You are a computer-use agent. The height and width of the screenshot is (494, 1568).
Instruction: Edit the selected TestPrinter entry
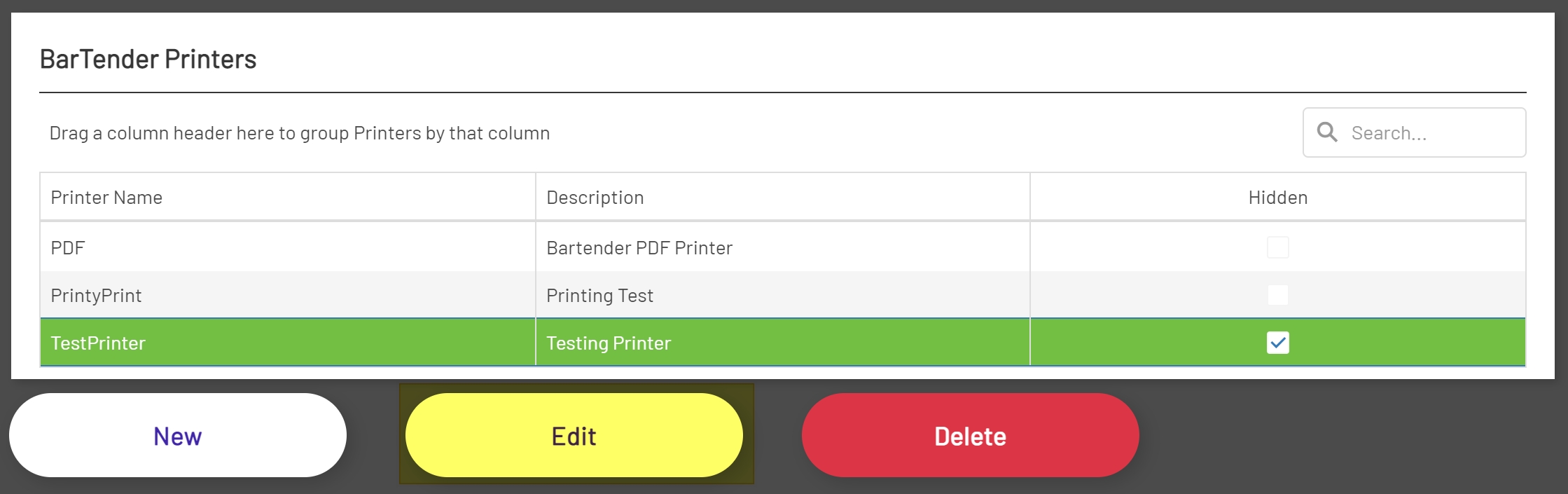pos(574,434)
